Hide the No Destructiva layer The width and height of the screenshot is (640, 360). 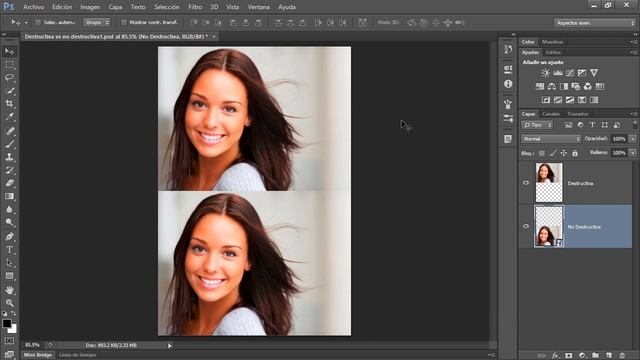pos(526,226)
